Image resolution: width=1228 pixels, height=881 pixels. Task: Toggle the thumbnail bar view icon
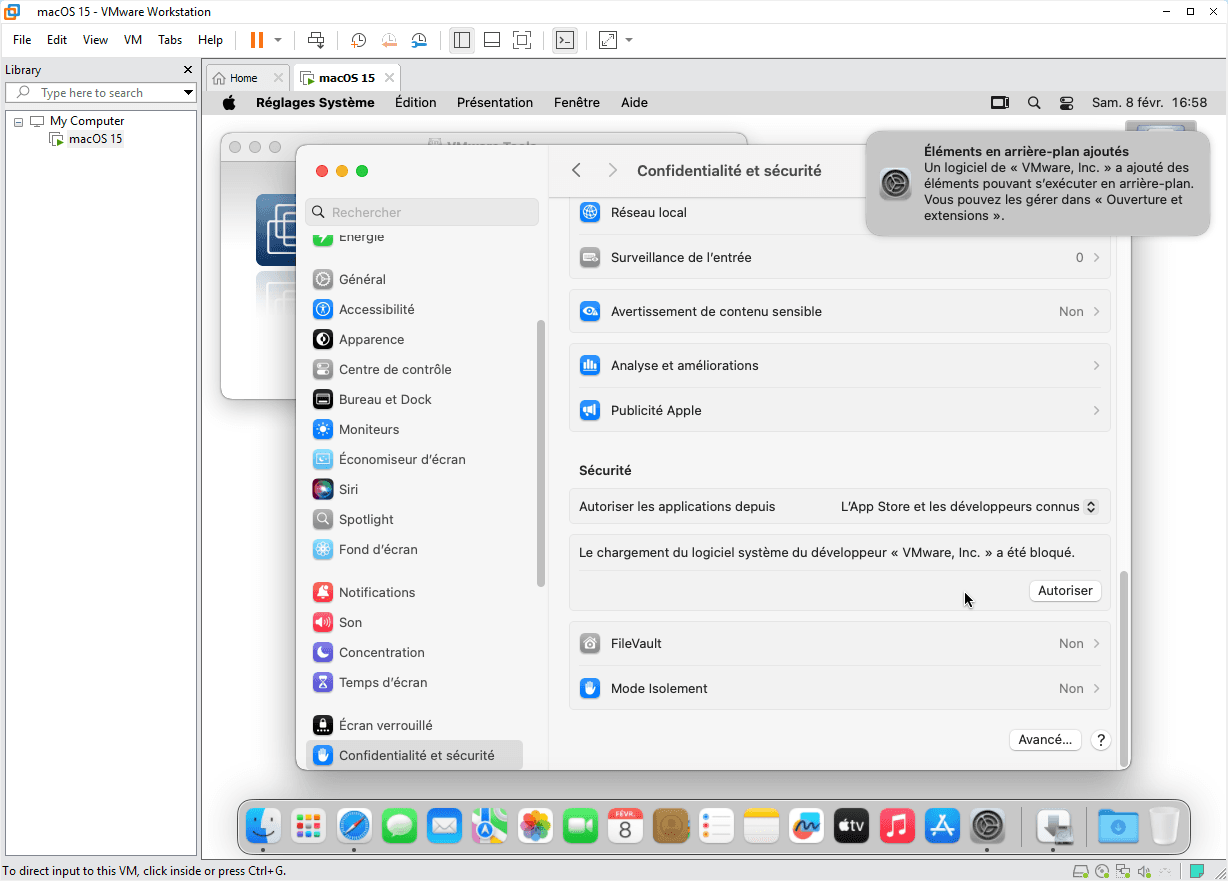click(x=491, y=40)
